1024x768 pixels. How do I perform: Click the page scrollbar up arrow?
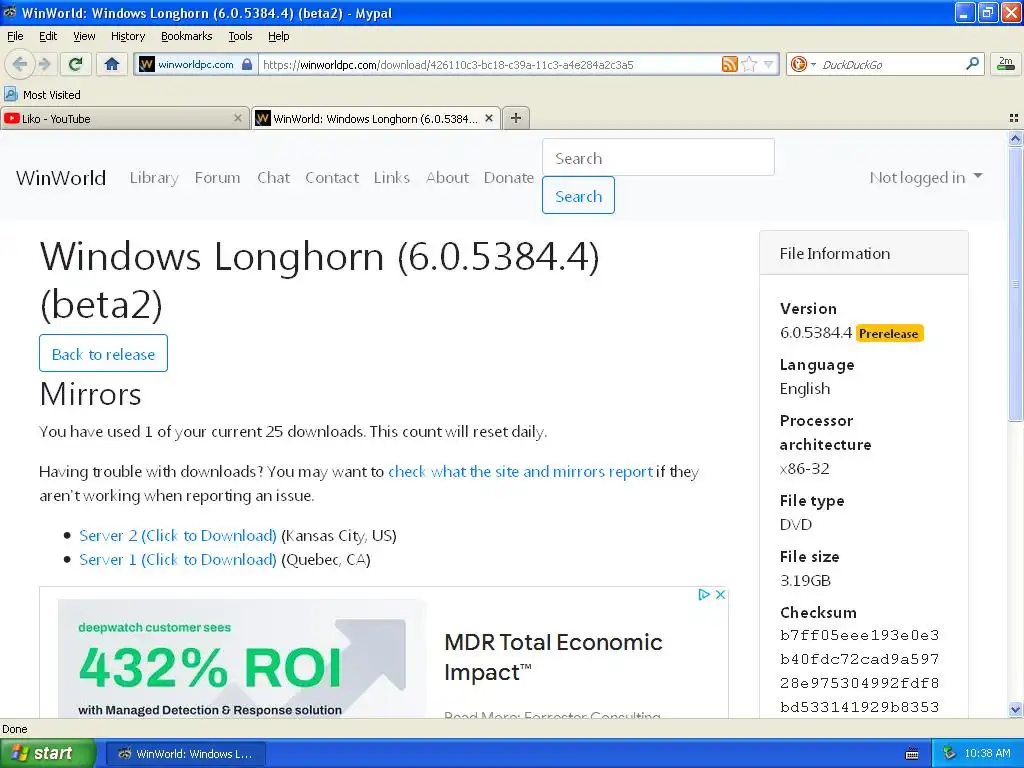coord(1015,138)
